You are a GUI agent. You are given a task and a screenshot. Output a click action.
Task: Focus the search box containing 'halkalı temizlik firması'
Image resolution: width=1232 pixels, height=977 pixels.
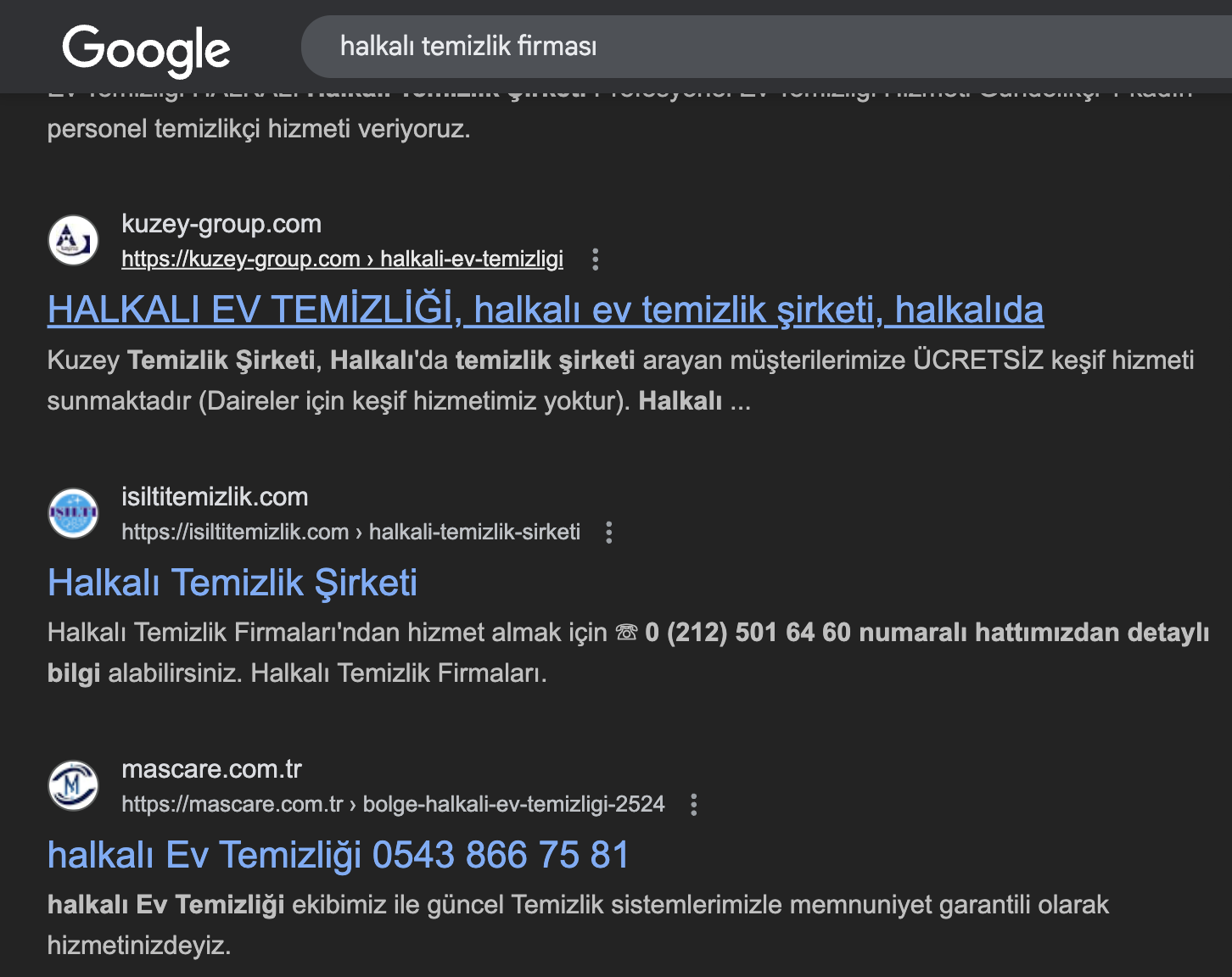click(x=766, y=47)
